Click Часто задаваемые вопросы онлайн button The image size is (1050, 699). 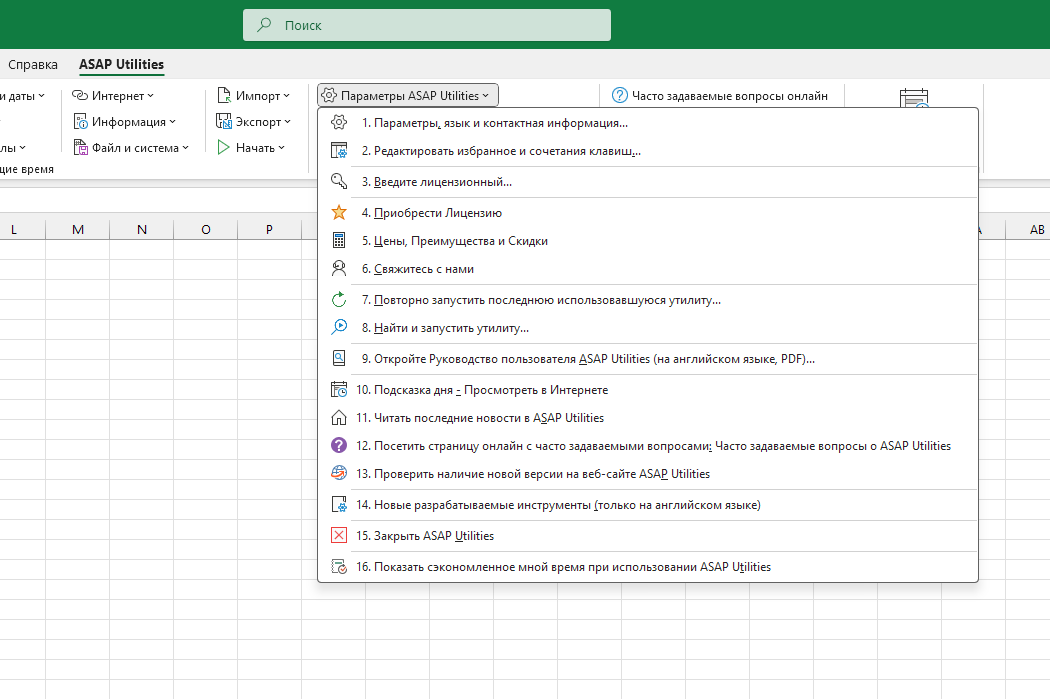(x=720, y=96)
